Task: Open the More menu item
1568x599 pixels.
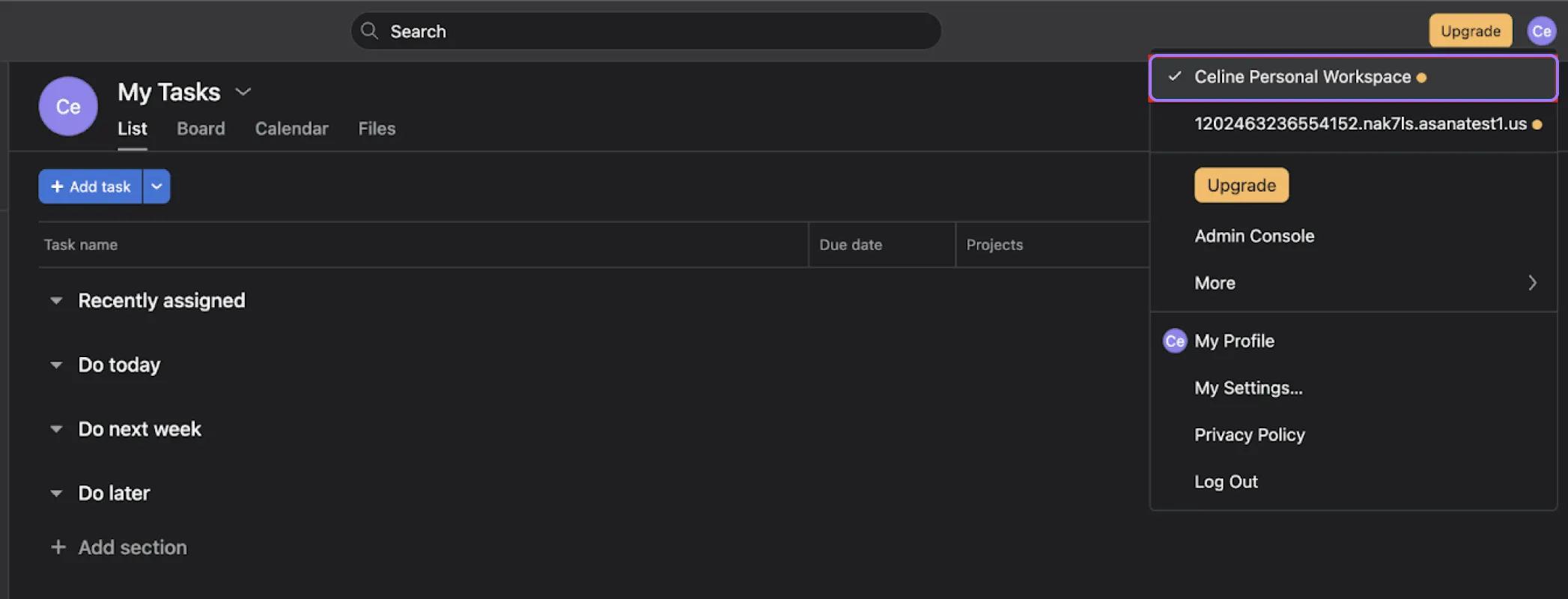Action: 1353,283
